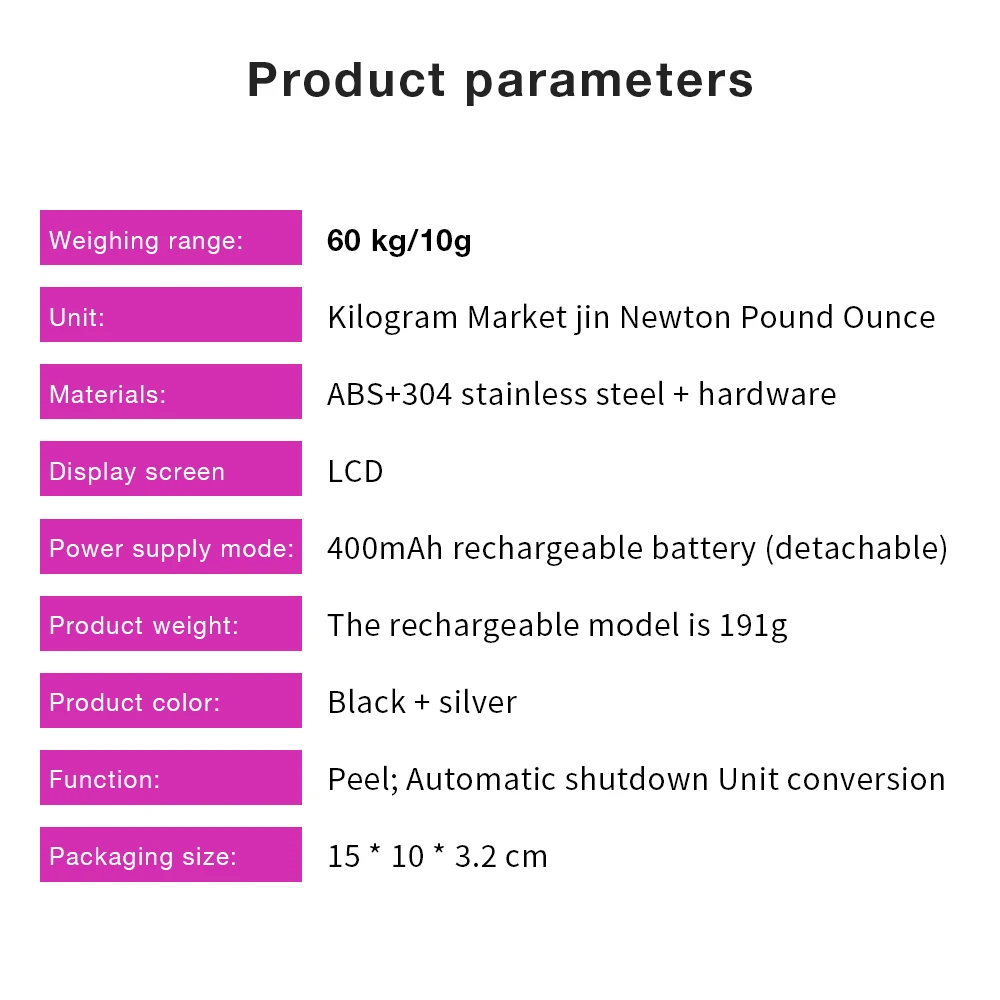The width and height of the screenshot is (1000, 1000).
Task: Click the Peel; Automatic shutdown text
Action: [518, 779]
